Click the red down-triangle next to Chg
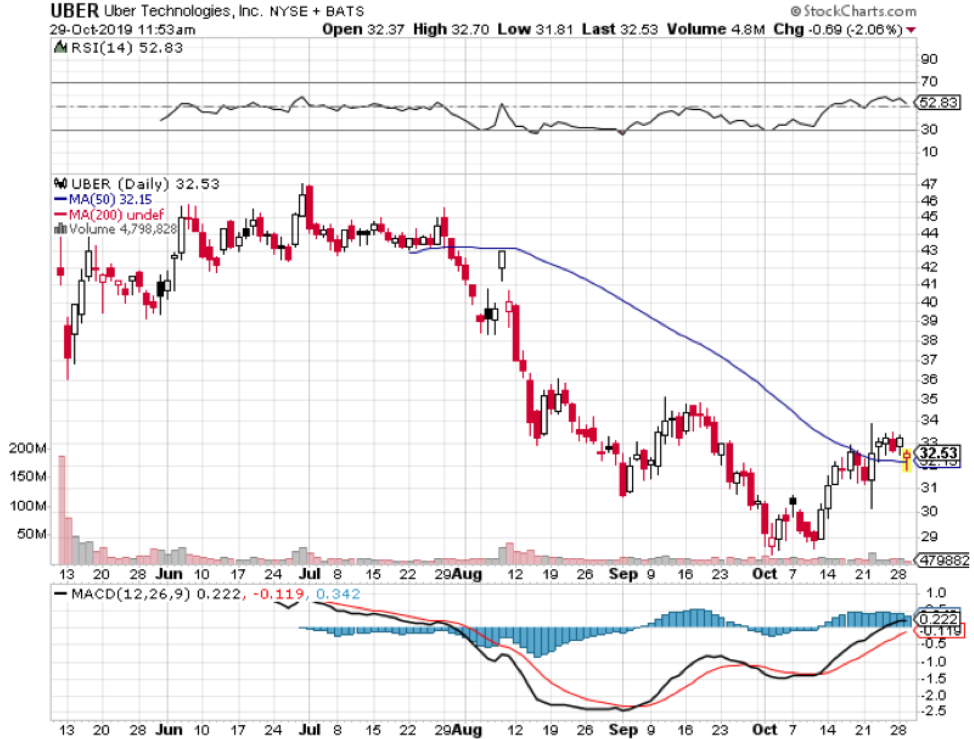Screen dimensions: 974x739 tap(911, 30)
